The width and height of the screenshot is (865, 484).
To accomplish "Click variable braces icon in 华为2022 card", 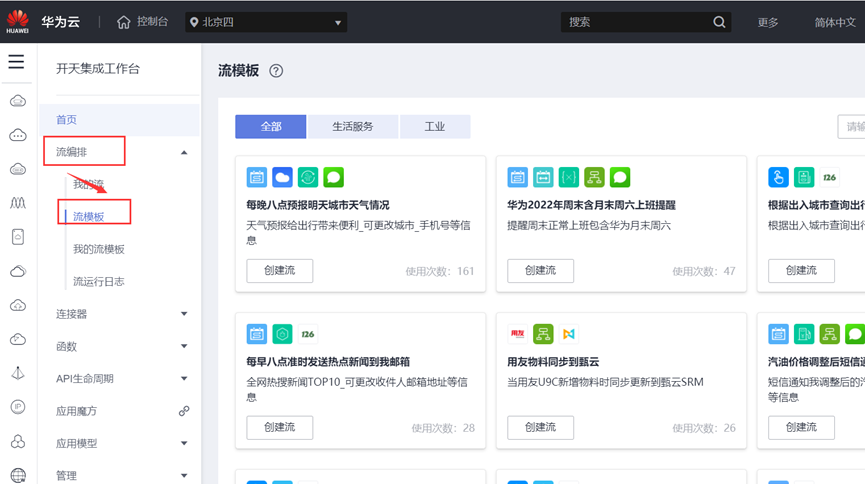I will (x=569, y=177).
